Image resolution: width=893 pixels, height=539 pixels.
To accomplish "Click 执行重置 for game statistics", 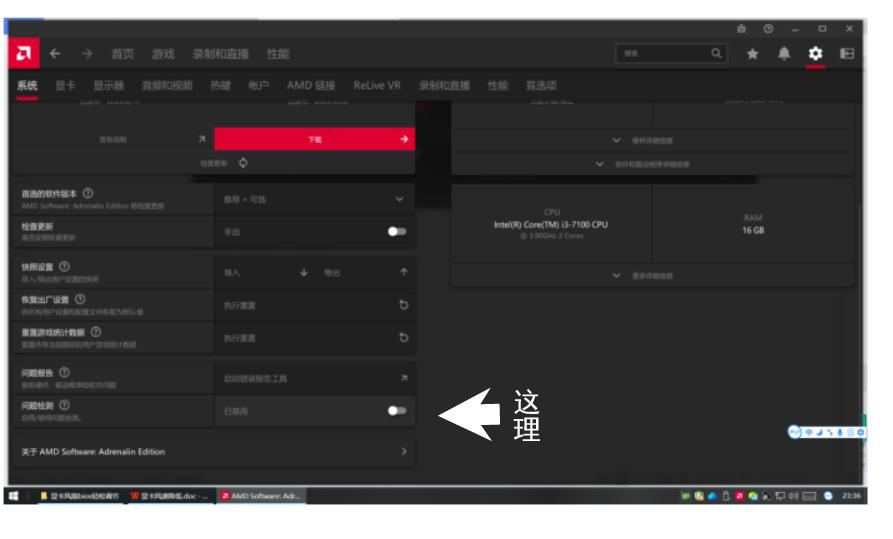I will (314, 338).
